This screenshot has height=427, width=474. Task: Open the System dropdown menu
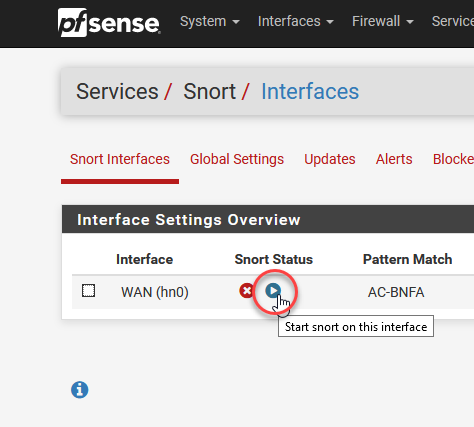pos(210,21)
